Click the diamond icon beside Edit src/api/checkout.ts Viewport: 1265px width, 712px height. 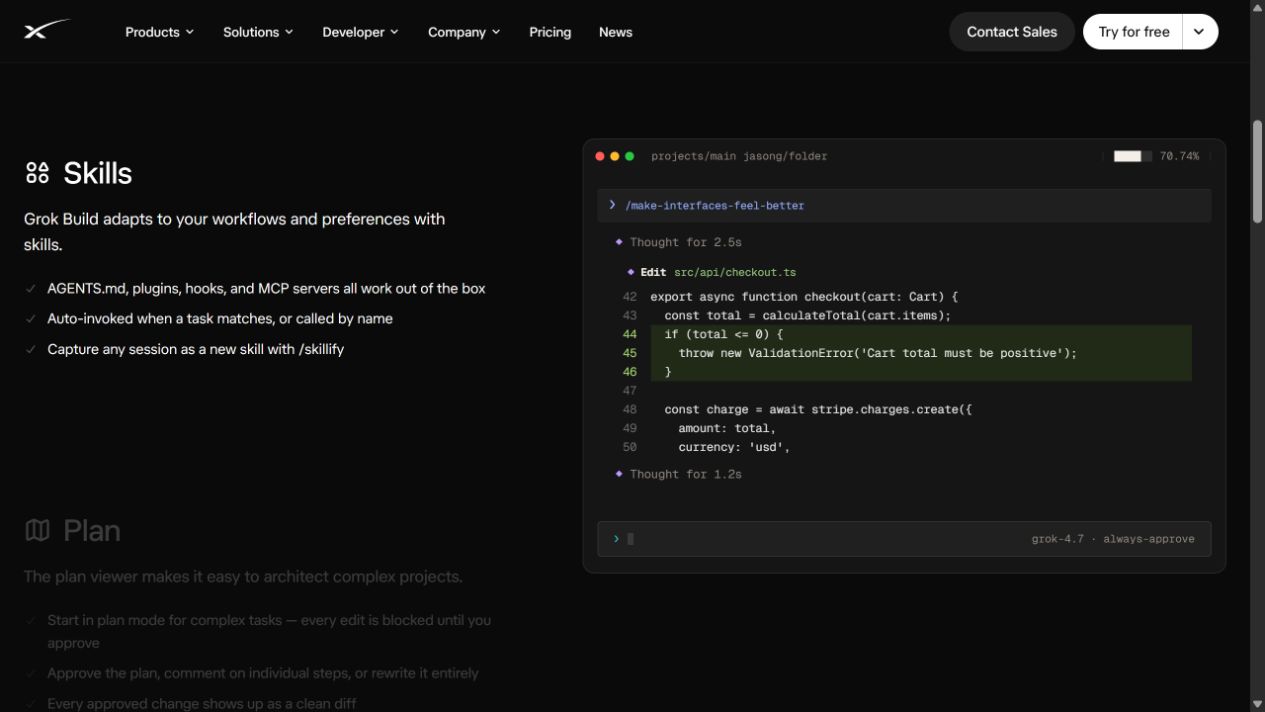click(x=631, y=272)
